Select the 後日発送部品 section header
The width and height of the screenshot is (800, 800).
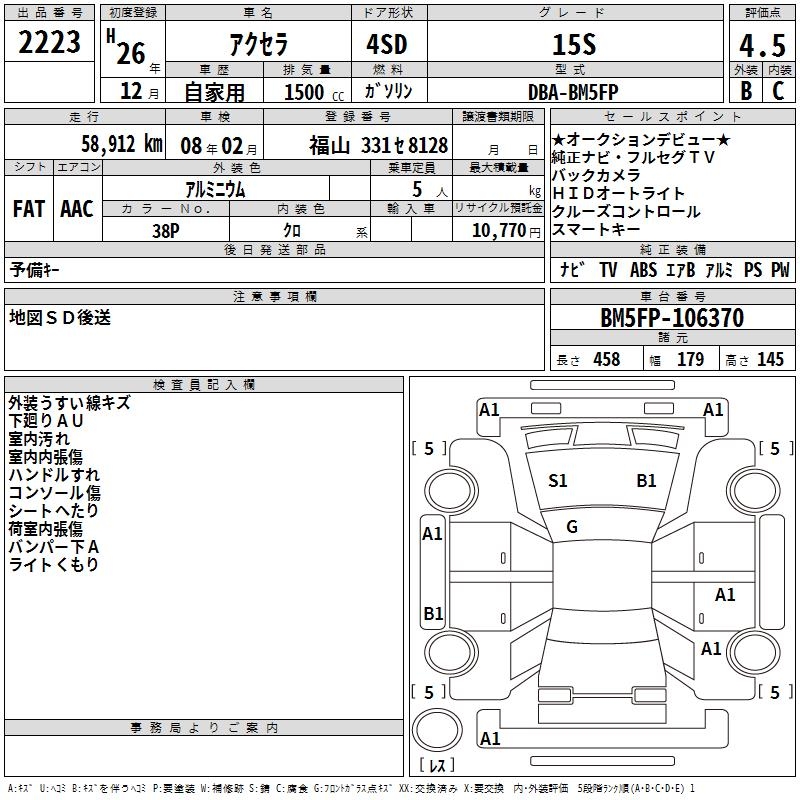[x=274, y=249]
